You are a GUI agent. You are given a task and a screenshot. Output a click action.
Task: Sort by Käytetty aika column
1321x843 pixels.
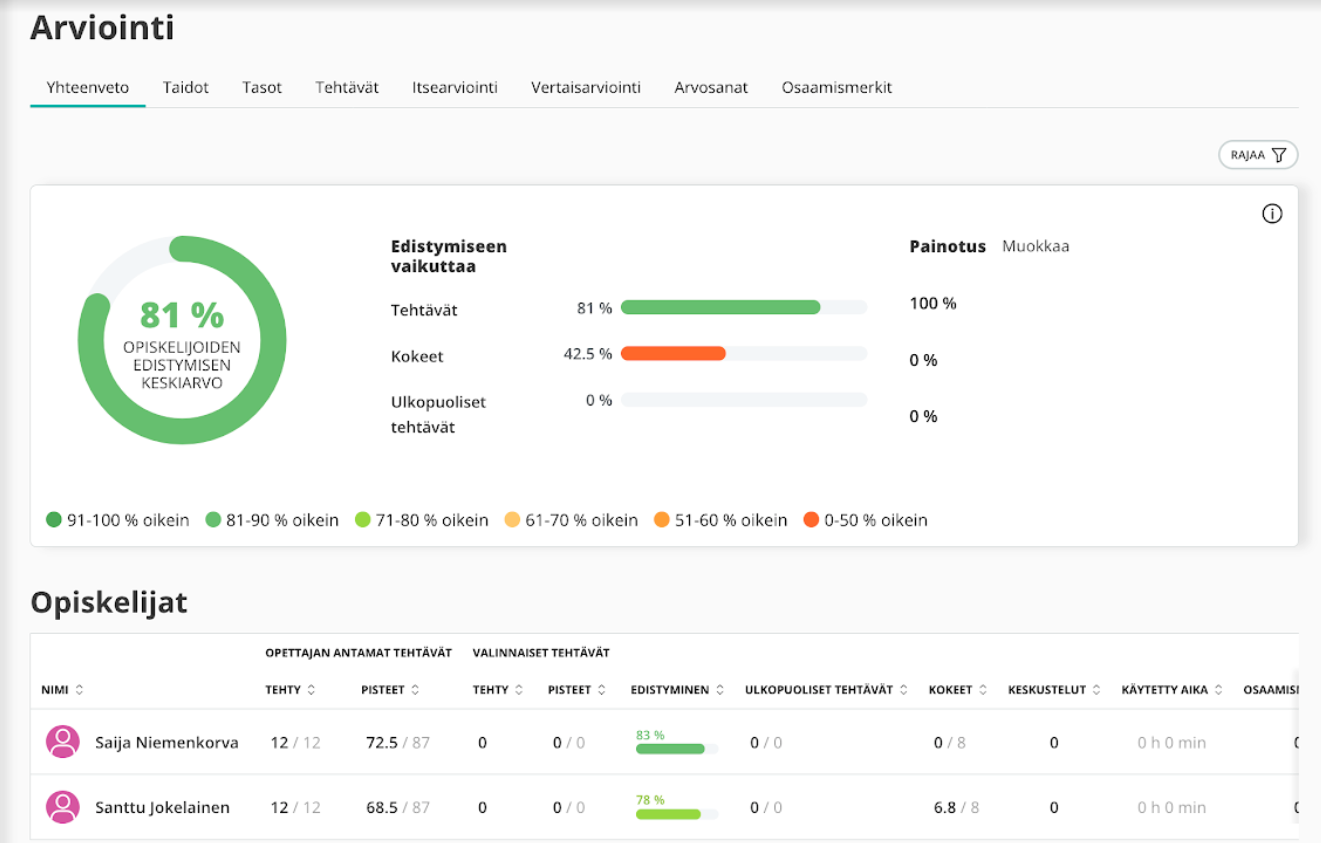[x=1219, y=690]
